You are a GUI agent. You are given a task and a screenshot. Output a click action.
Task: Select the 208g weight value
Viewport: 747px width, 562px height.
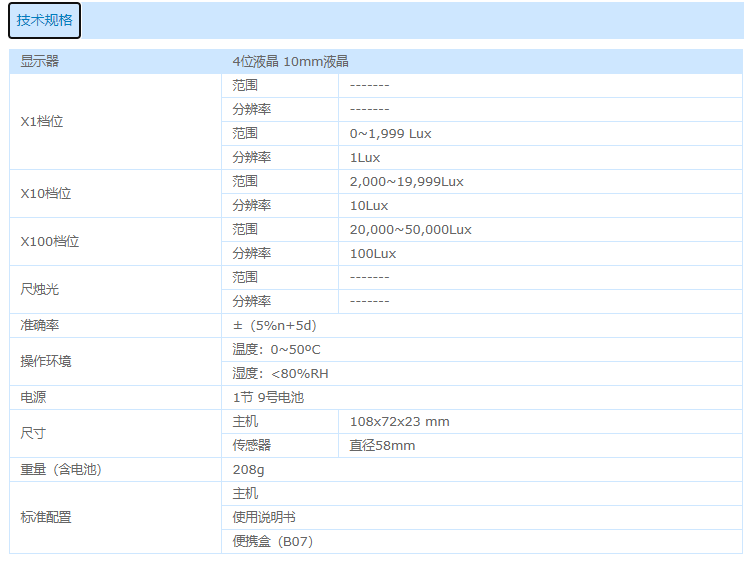pyautogui.click(x=249, y=469)
